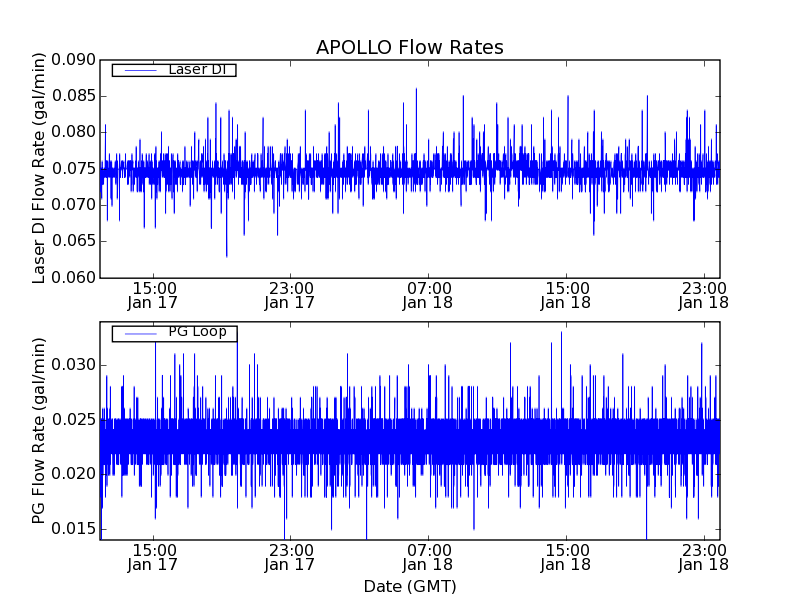Select the "PG Loop" legend label
Screen dimensions: 800x600
197,332
